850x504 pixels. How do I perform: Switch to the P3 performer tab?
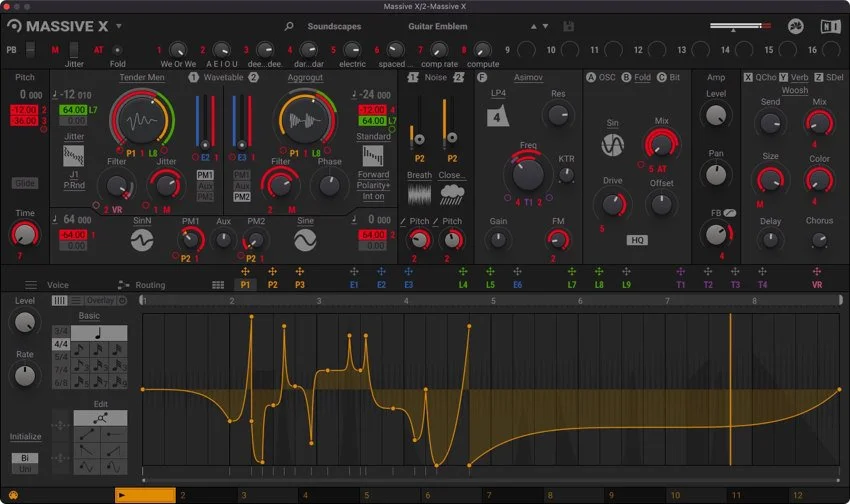pyautogui.click(x=299, y=285)
